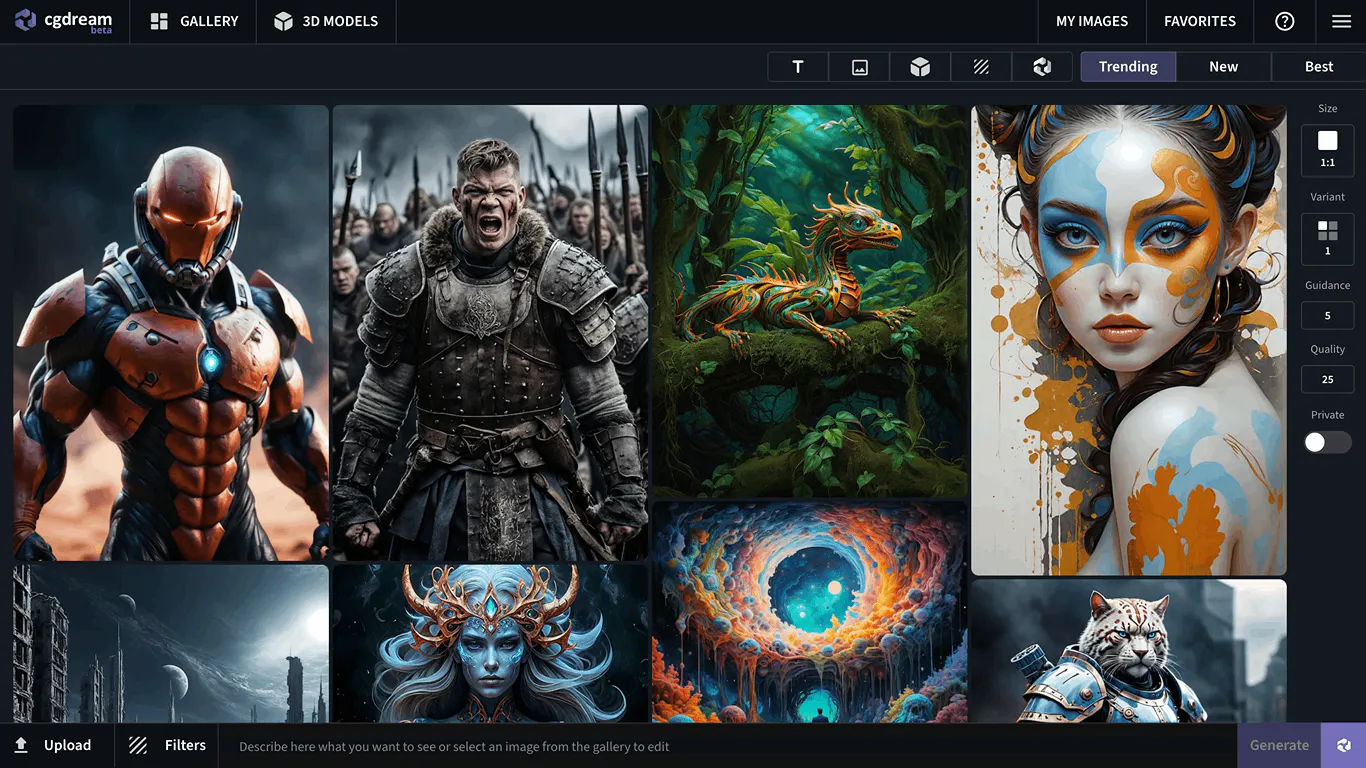Go to MY IMAGES

1091,21
